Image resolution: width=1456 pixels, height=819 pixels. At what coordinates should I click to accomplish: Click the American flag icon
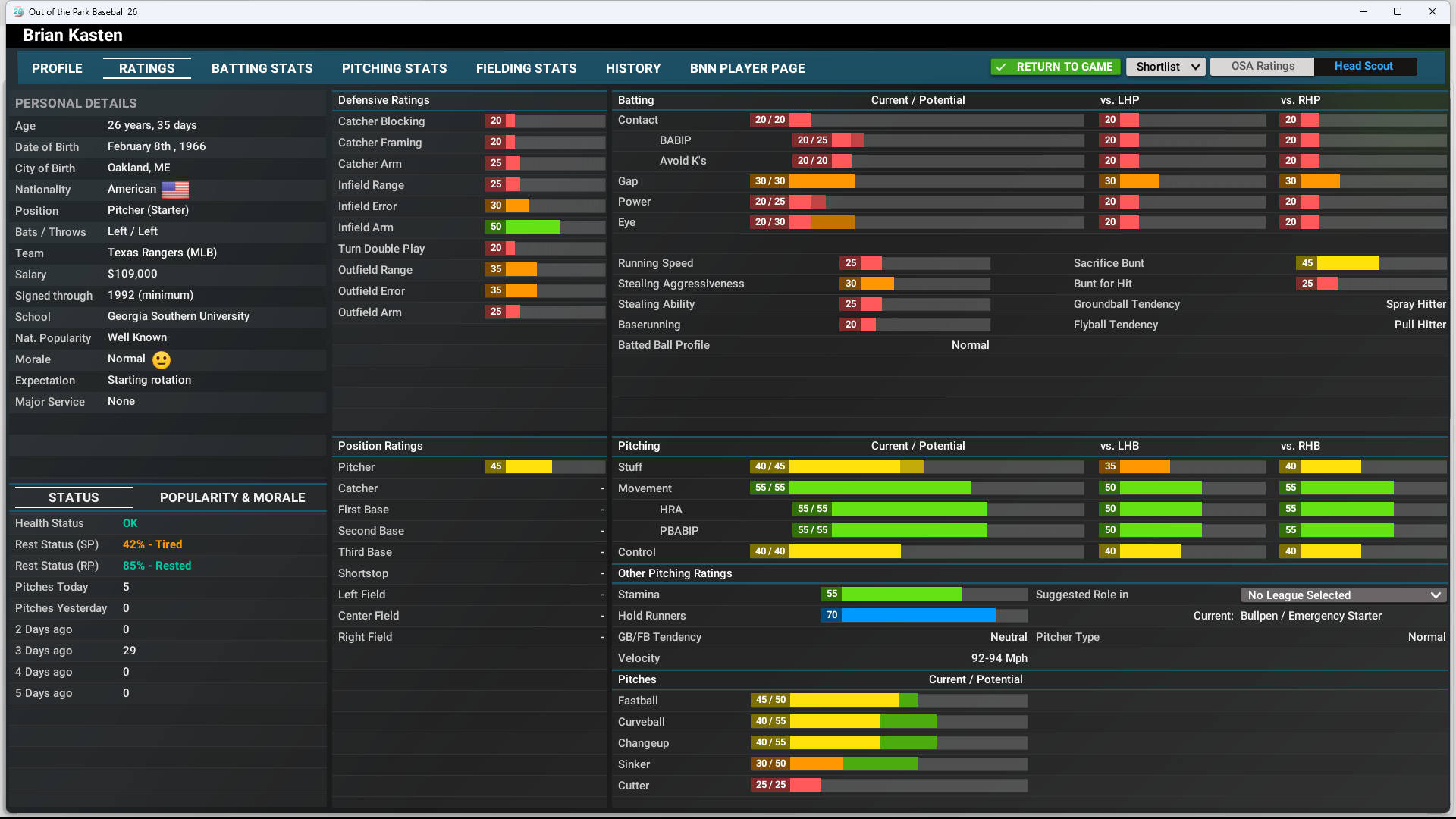pyautogui.click(x=175, y=190)
